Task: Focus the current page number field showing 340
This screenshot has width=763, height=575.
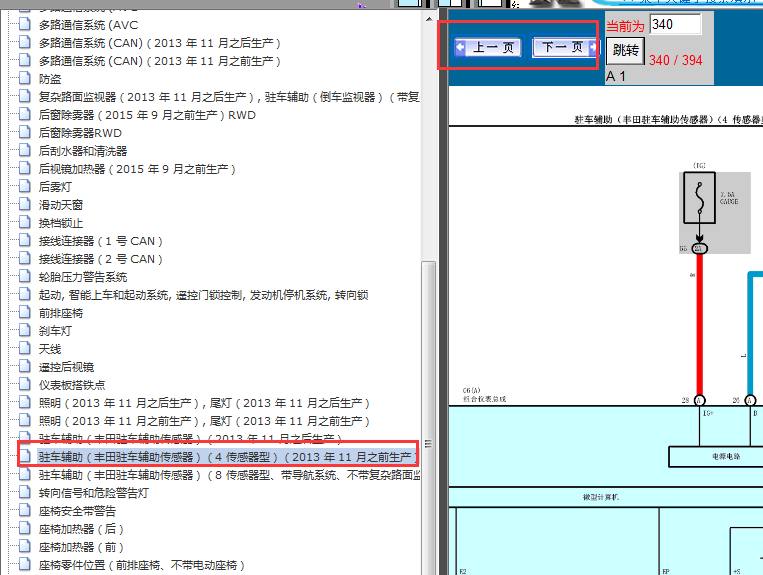Action: pos(675,24)
